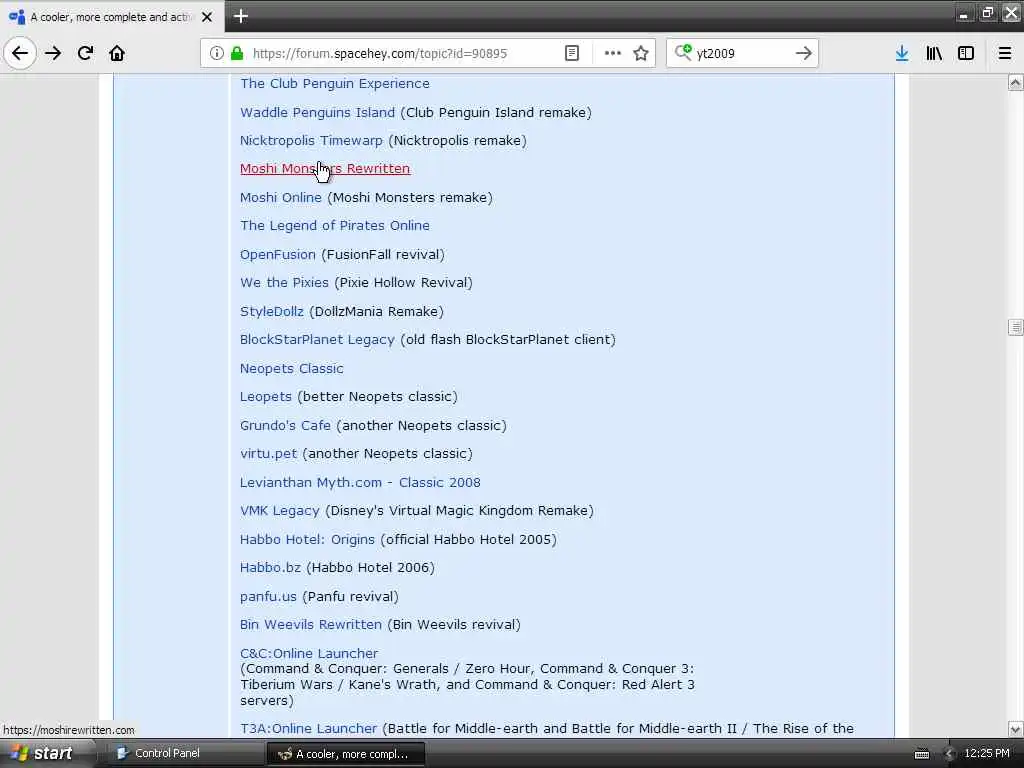Open the Leopets link

click(265, 396)
